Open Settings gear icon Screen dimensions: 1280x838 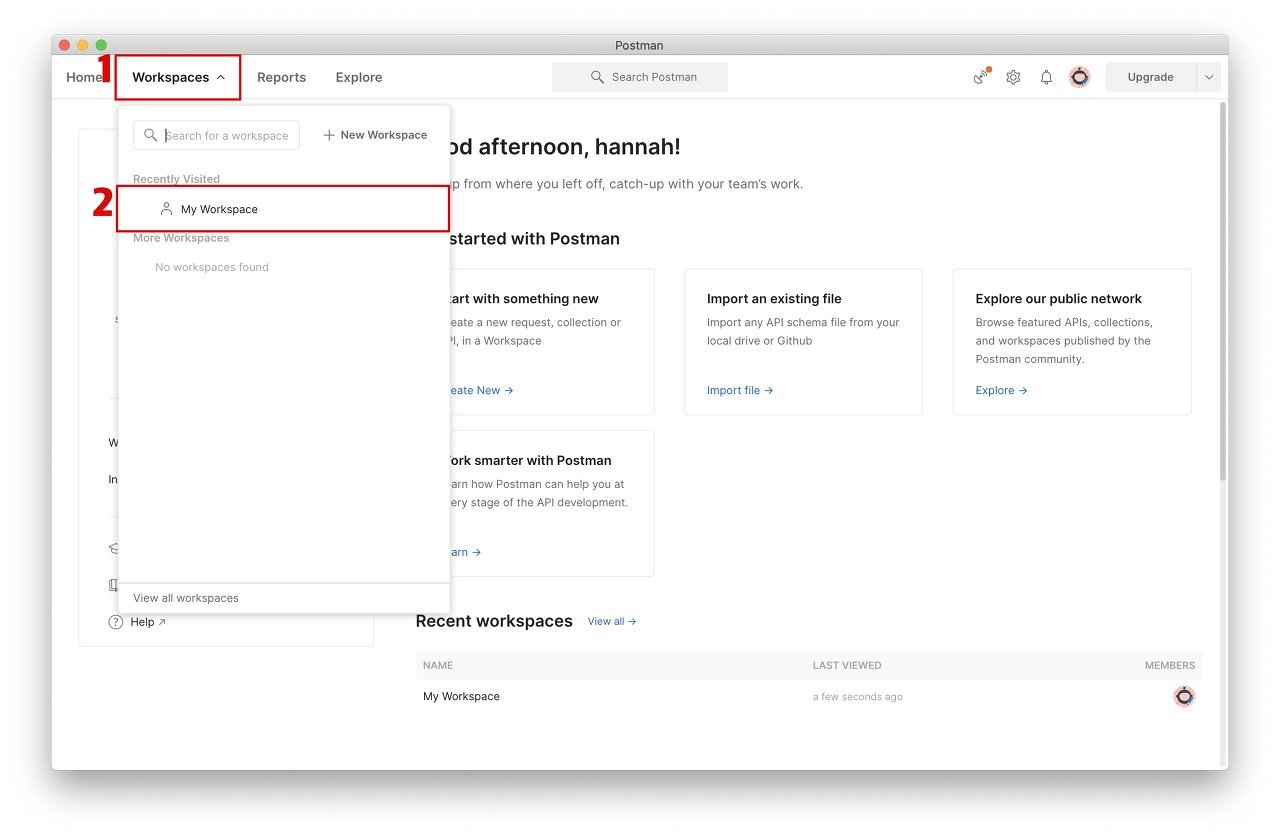[x=1013, y=77]
